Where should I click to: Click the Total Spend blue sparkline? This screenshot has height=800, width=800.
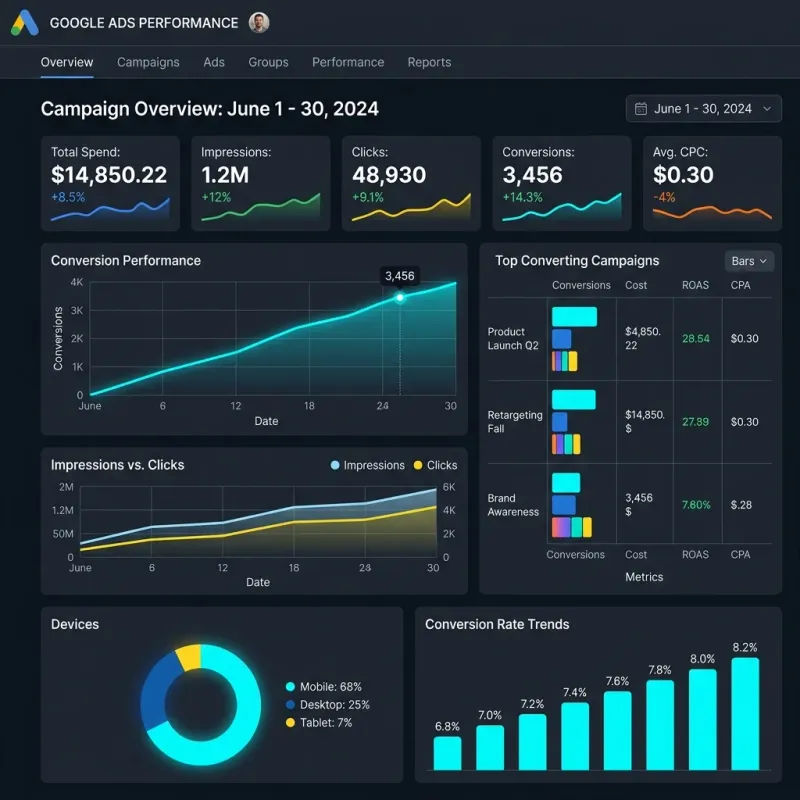point(110,210)
